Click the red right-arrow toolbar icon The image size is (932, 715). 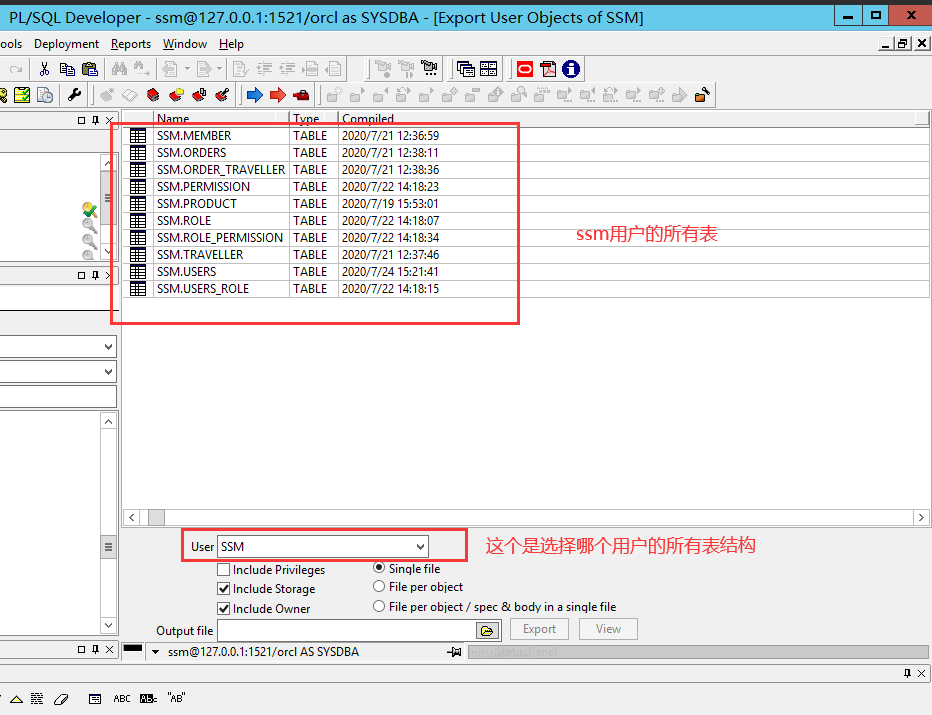(278, 95)
